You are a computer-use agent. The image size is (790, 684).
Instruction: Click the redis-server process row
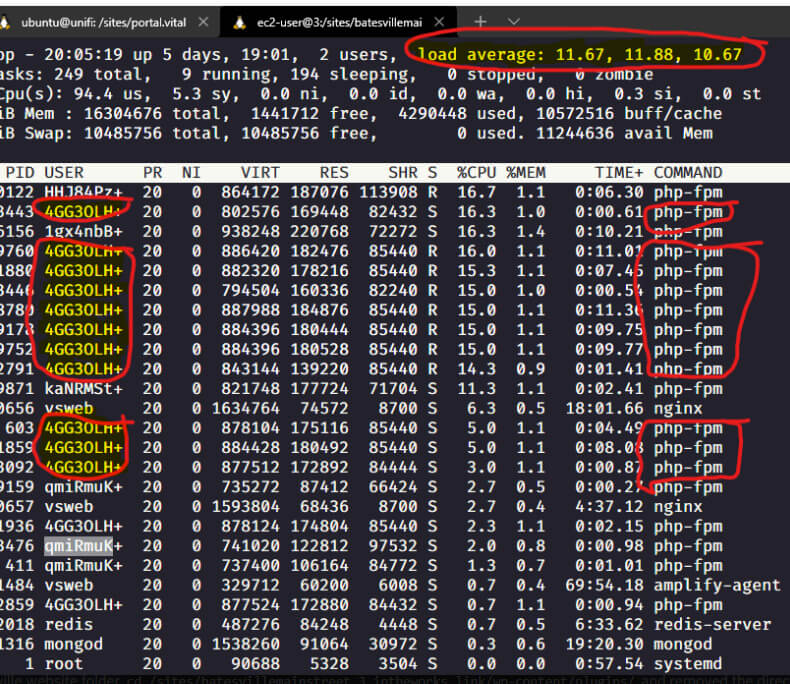pos(395,625)
